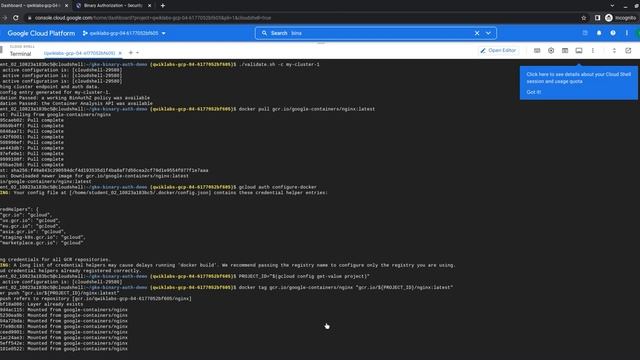The height and width of the screenshot is (360, 640).
Task: Click the Web Preview icon
Action: (x=565, y=51)
